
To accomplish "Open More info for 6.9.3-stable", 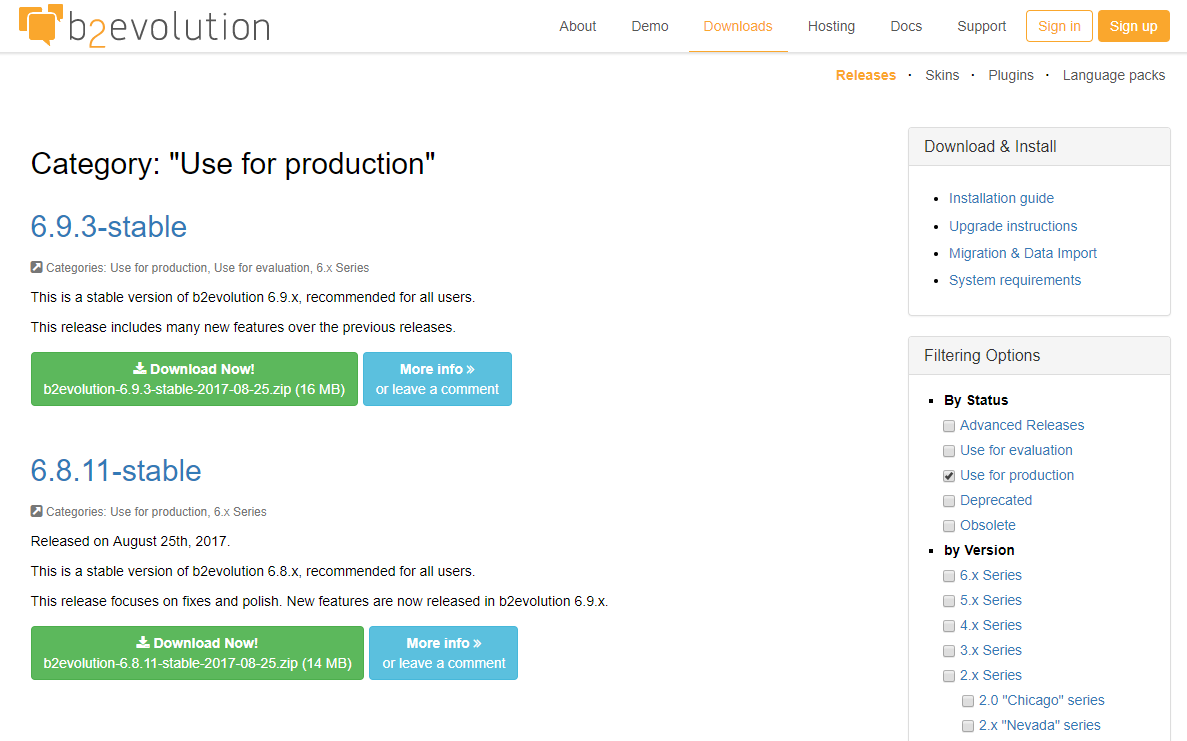I will pos(438,379).
